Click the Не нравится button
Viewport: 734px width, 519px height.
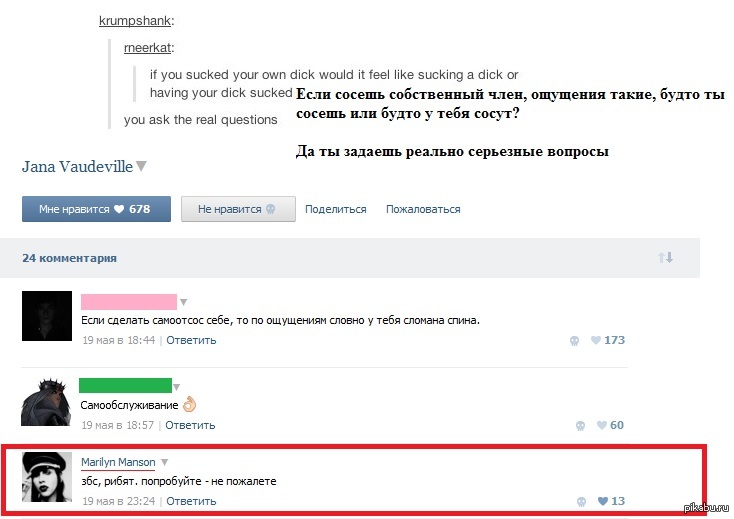(x=238, y=209)
